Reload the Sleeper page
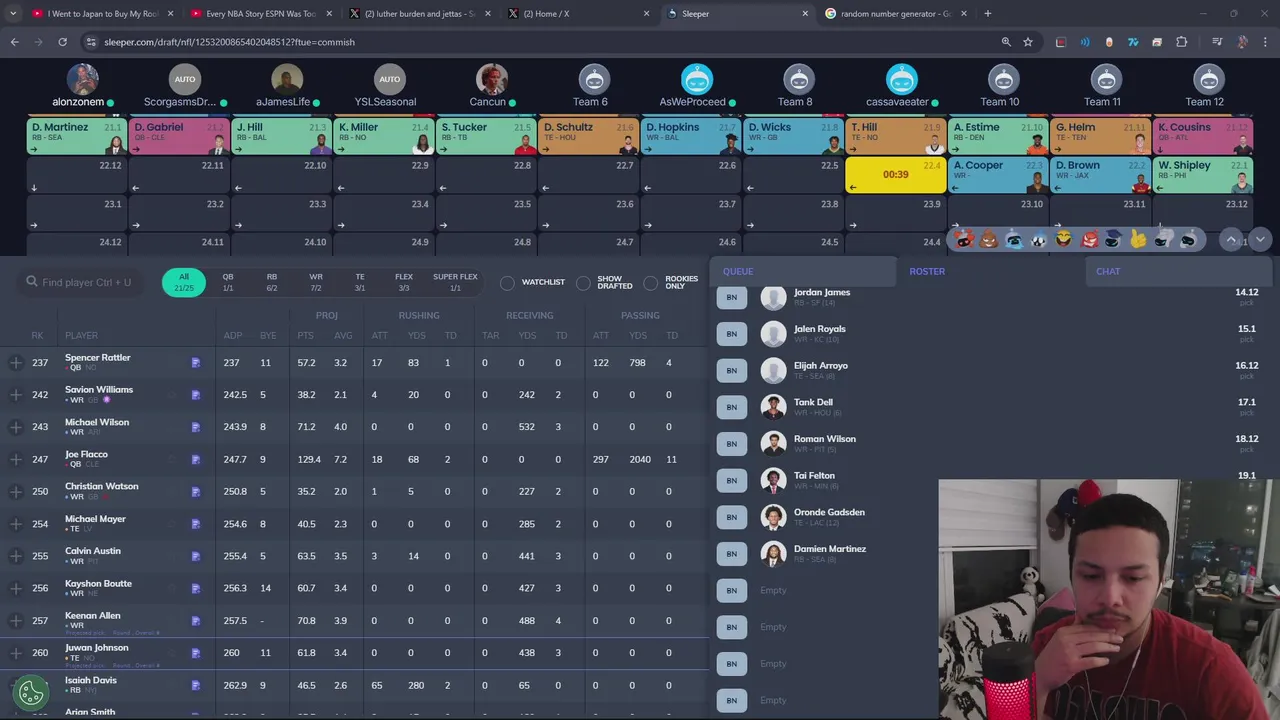 62,42
